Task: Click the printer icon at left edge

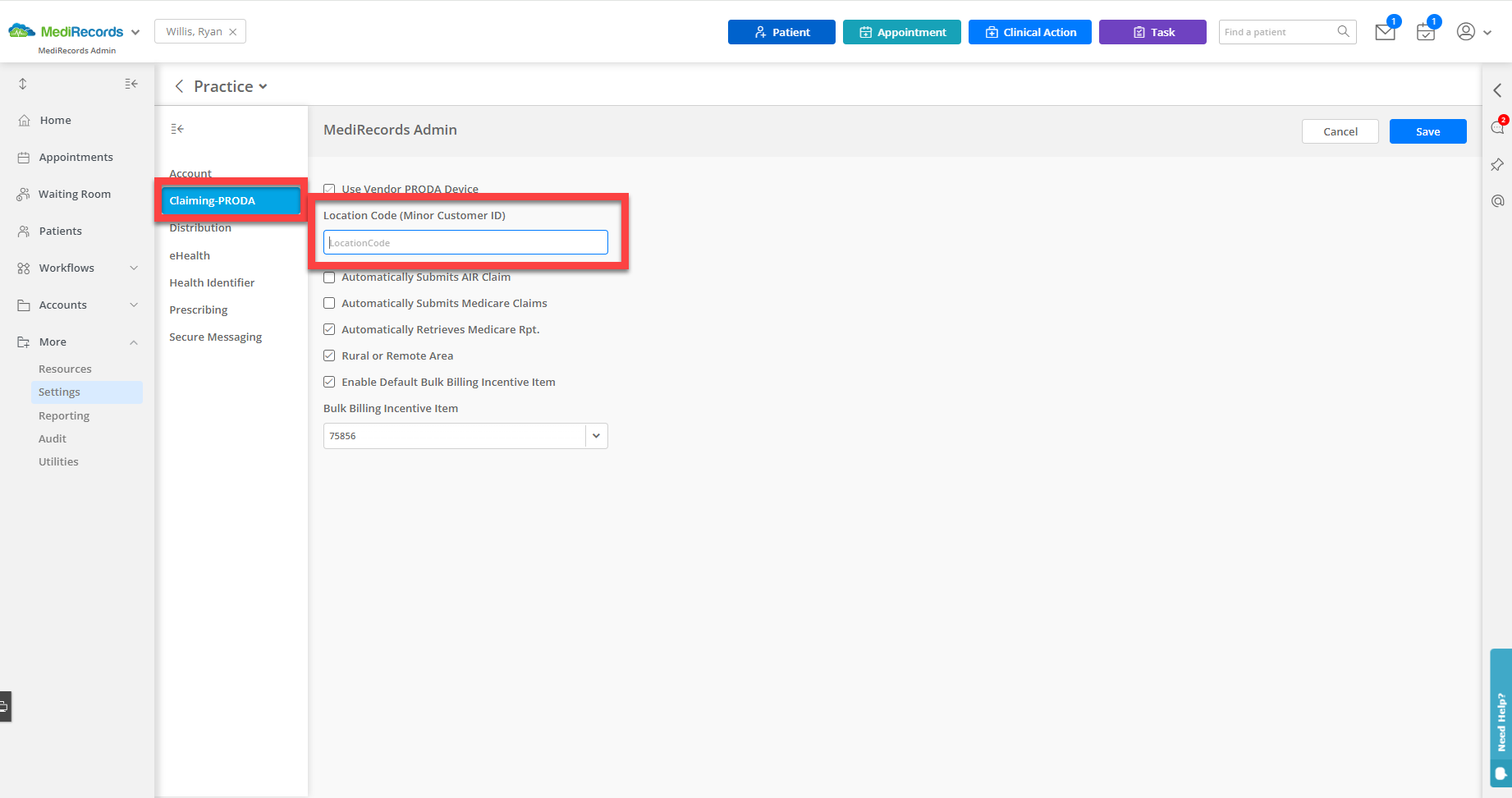Action: point(4,706)
